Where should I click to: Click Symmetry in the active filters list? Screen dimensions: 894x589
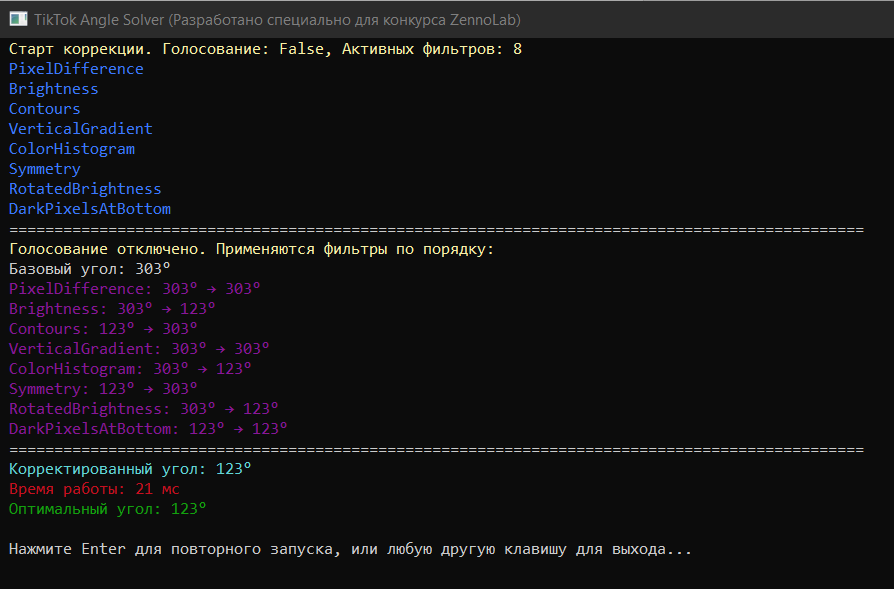coord(45,169)
